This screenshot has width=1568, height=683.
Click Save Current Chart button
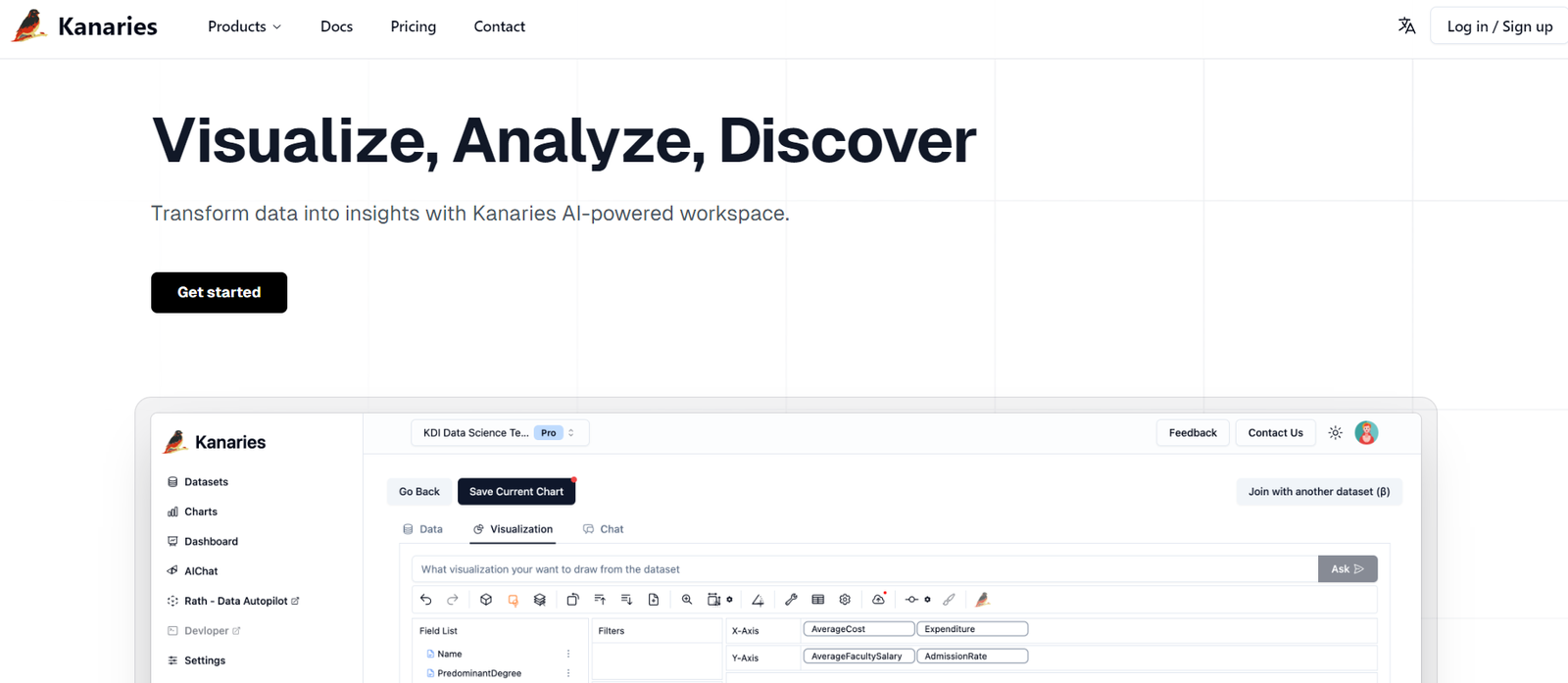point(515,492)
